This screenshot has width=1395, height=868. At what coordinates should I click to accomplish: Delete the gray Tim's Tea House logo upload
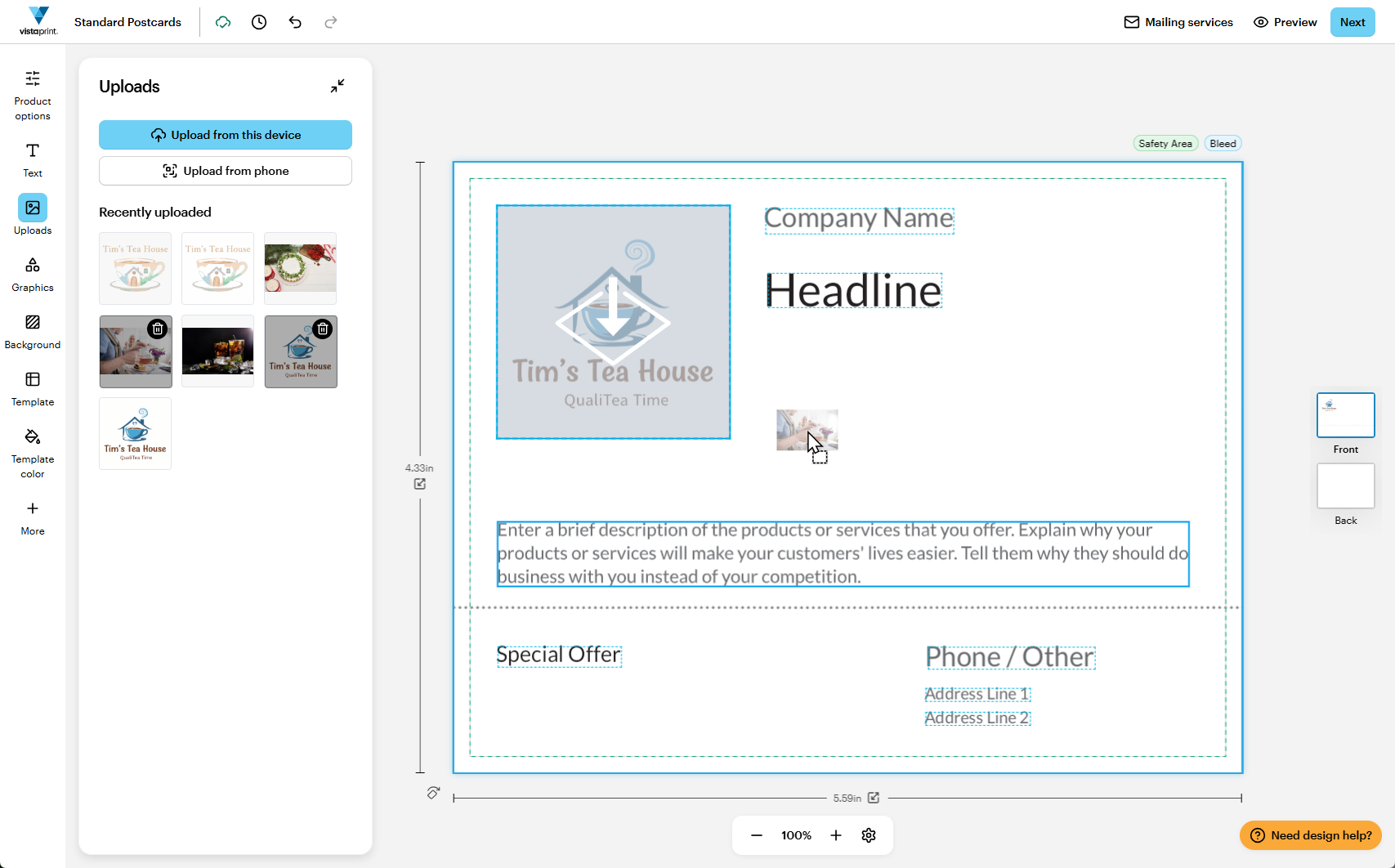pos(323,329)
